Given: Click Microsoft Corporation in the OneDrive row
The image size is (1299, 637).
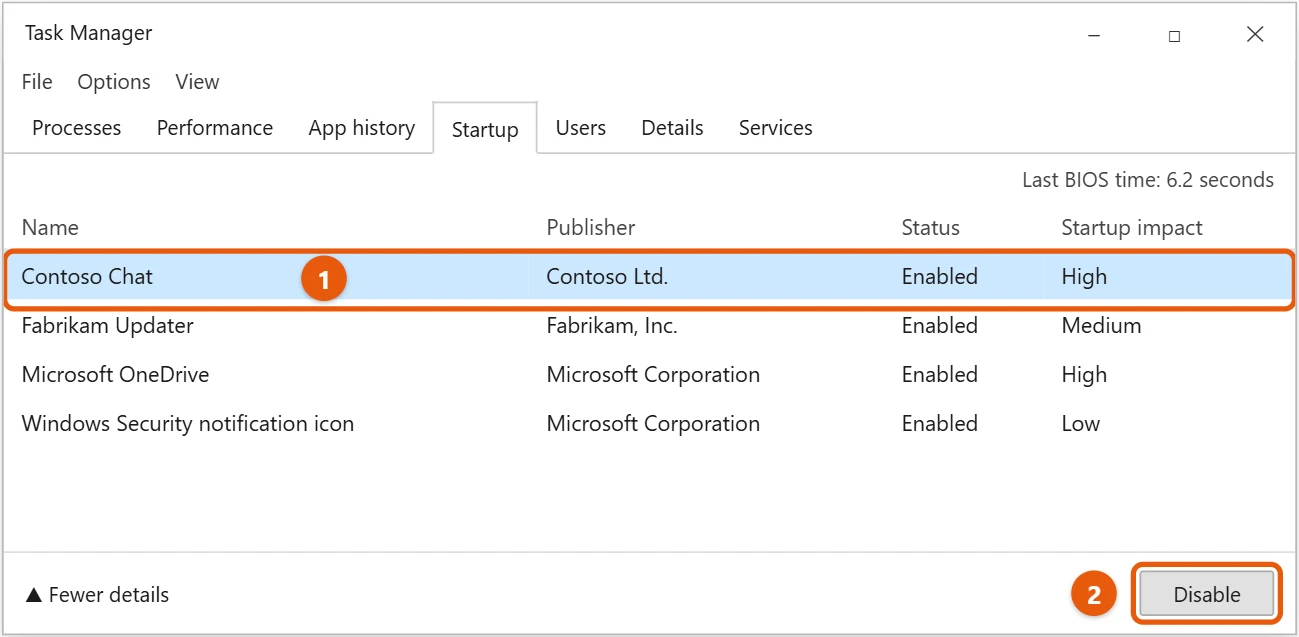Looking at the screenshot, I should tap(653, 375).
